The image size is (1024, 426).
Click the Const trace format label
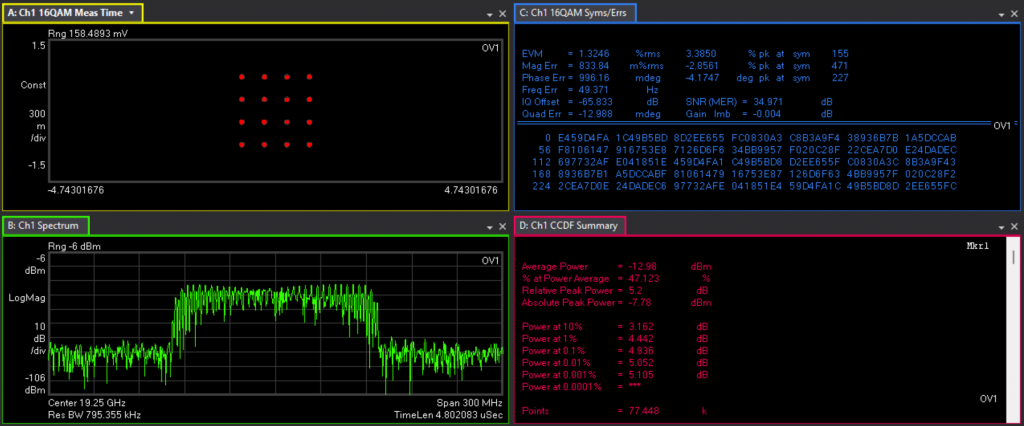click(x=33, y=85)
